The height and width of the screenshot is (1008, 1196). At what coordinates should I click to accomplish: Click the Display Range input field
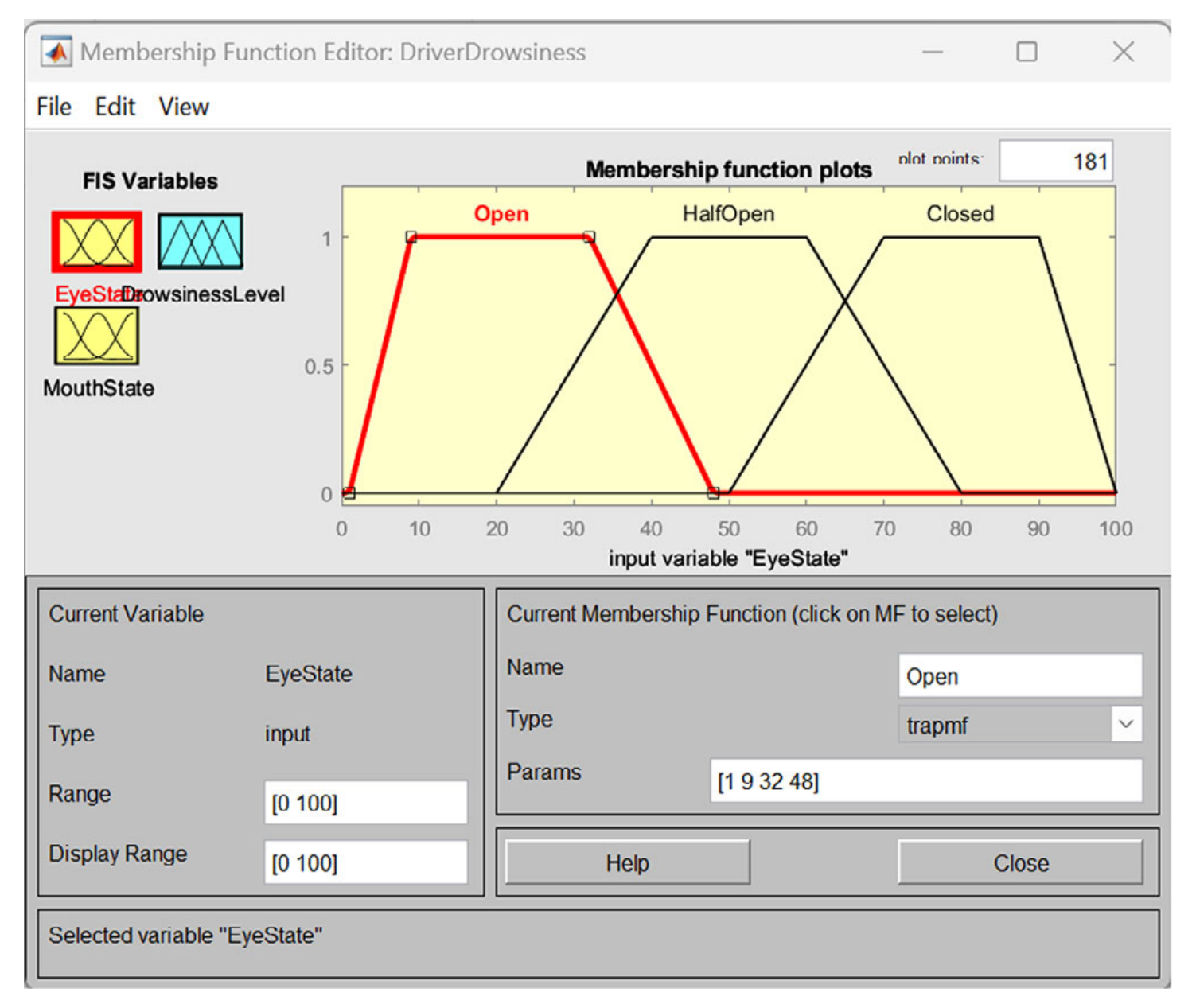(x=366, y=862)
